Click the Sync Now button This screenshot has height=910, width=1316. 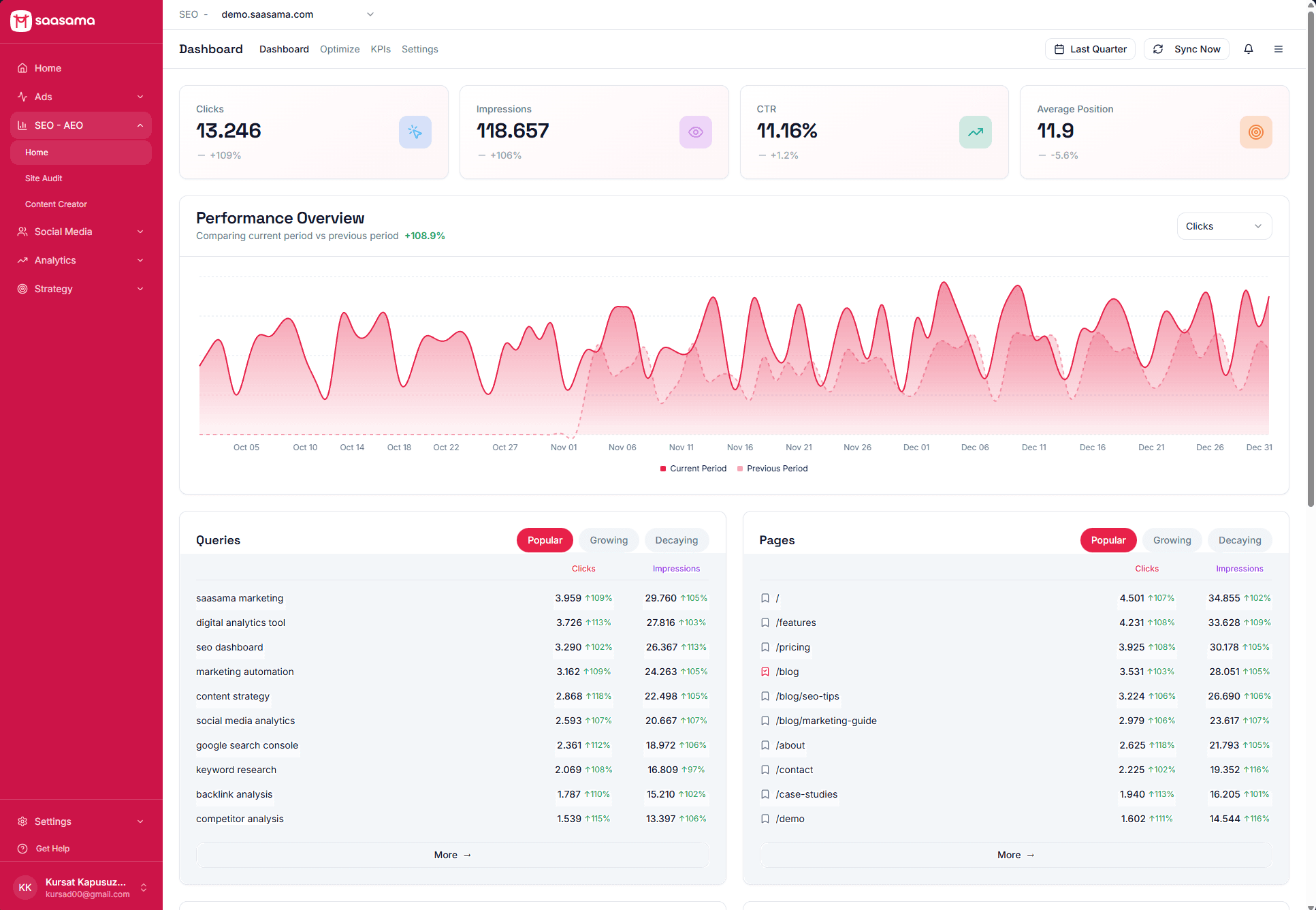click(x=1187, y=49)
